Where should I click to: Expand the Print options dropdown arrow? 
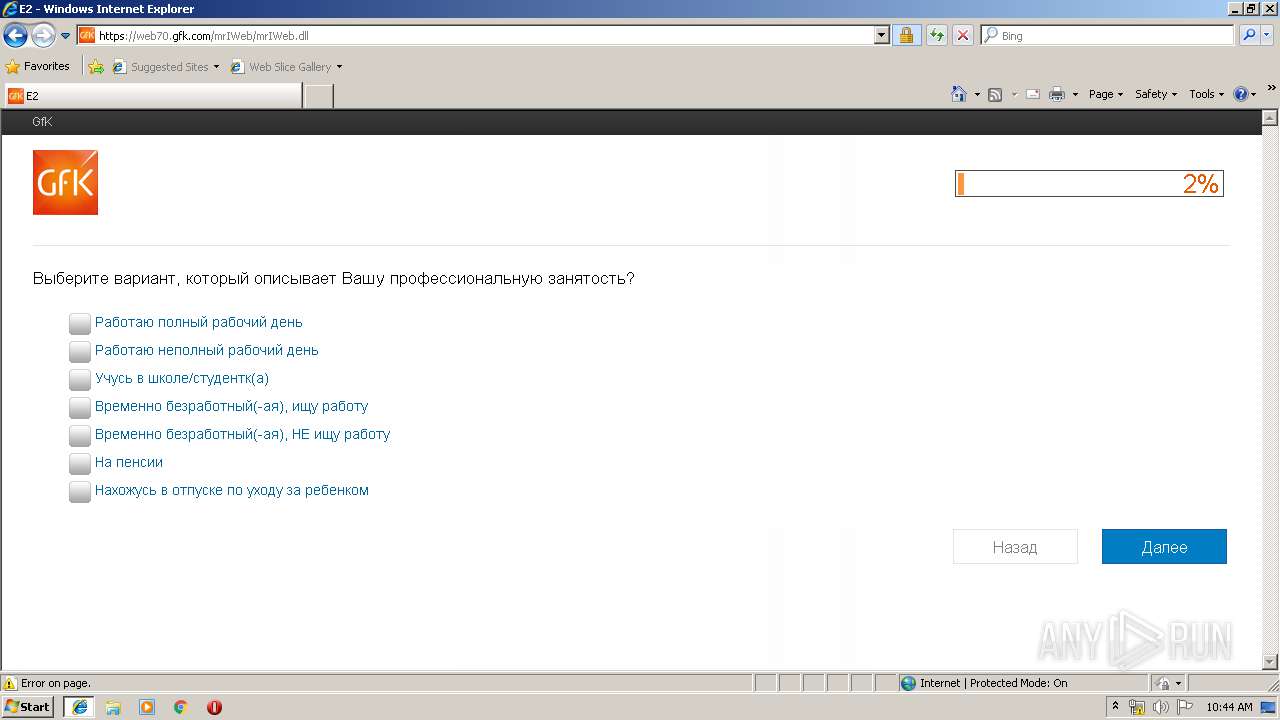pos(1075,94)
